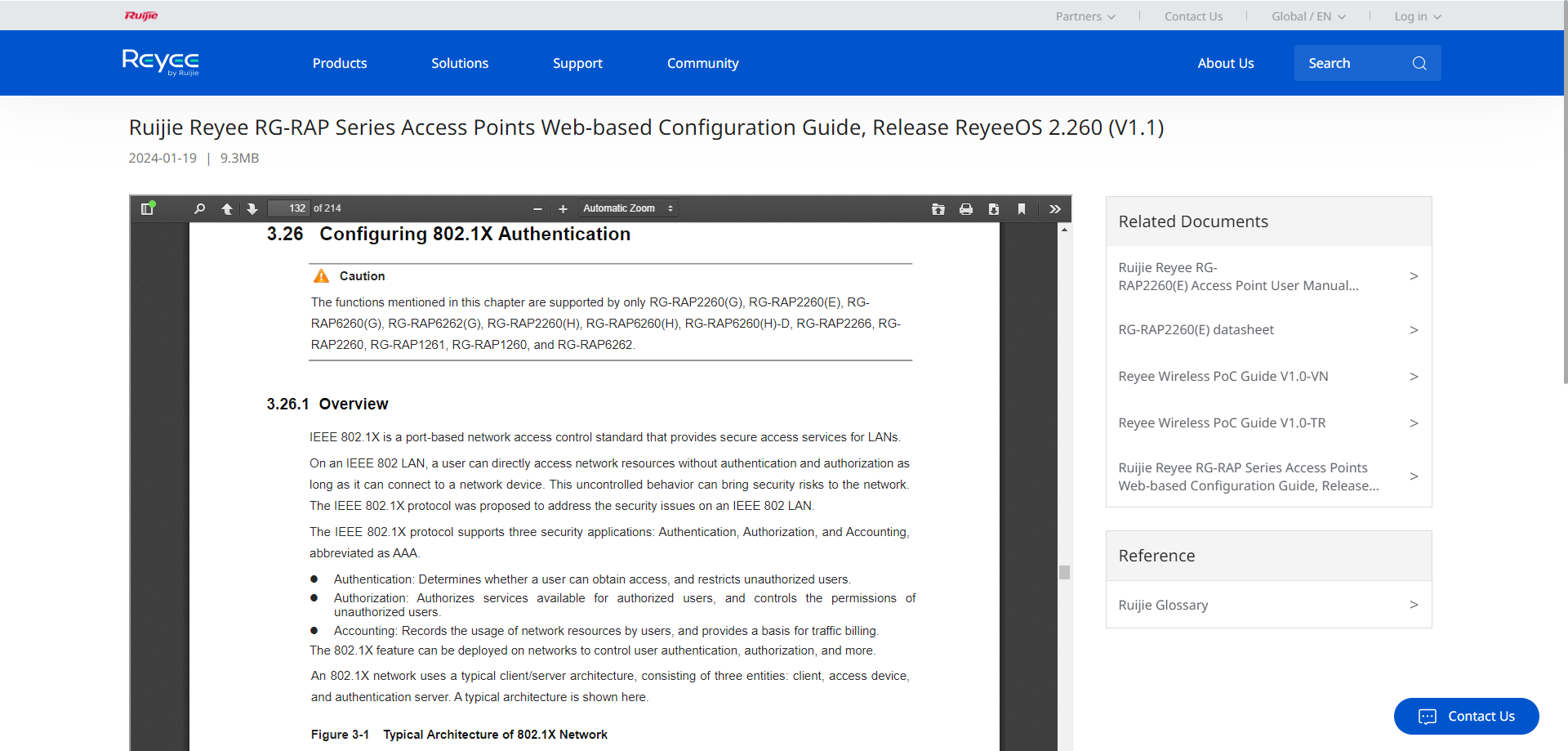Expand the Partners dropdown
Viewport: 1568px width, 751px height.
pyautogui.click(x=1085, y=16)
